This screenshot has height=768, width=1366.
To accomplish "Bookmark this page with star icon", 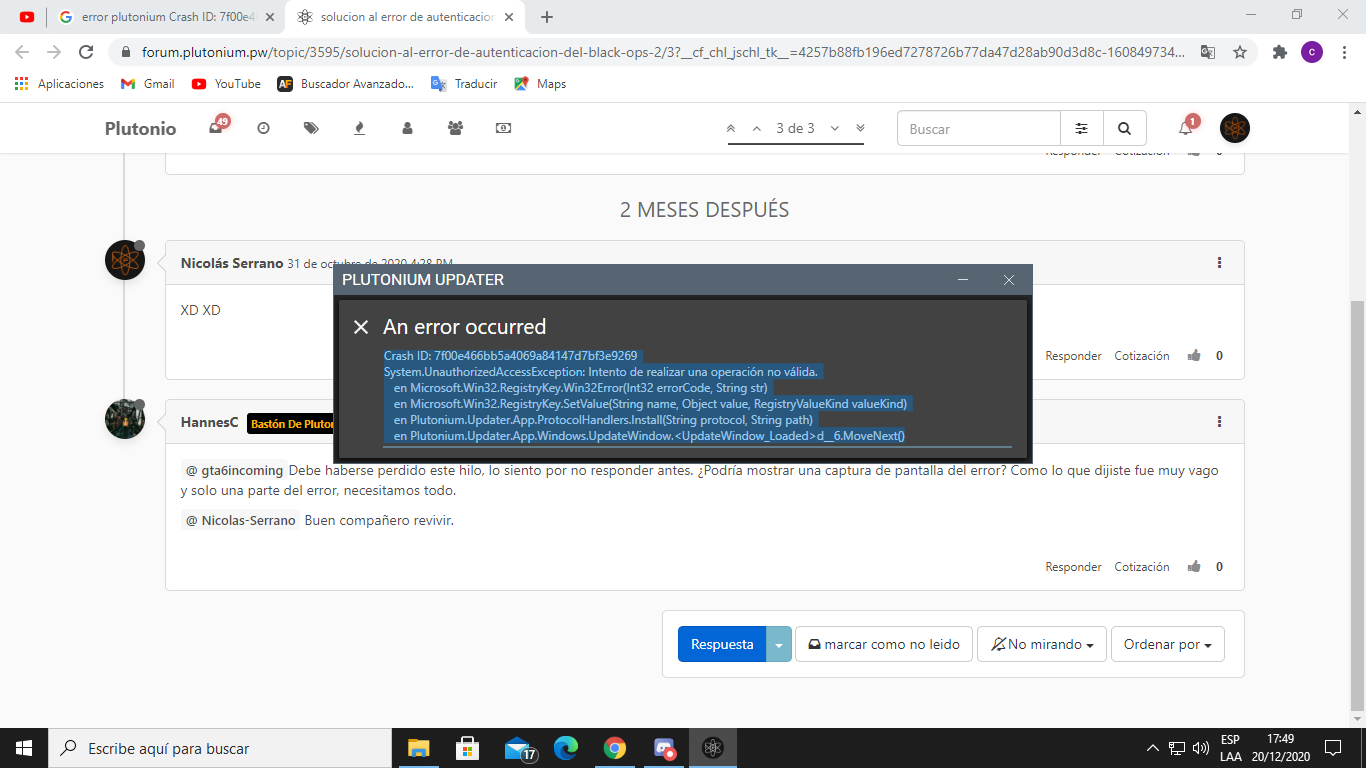I will pos(1239,52).
